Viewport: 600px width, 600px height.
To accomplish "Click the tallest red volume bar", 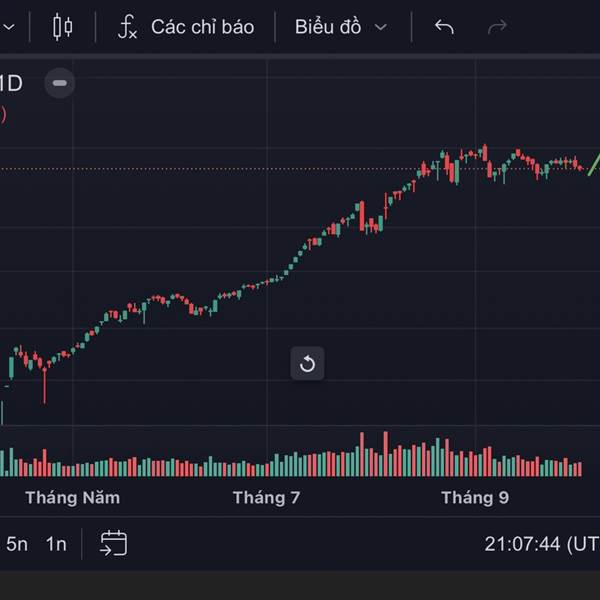I will point(386,454).
